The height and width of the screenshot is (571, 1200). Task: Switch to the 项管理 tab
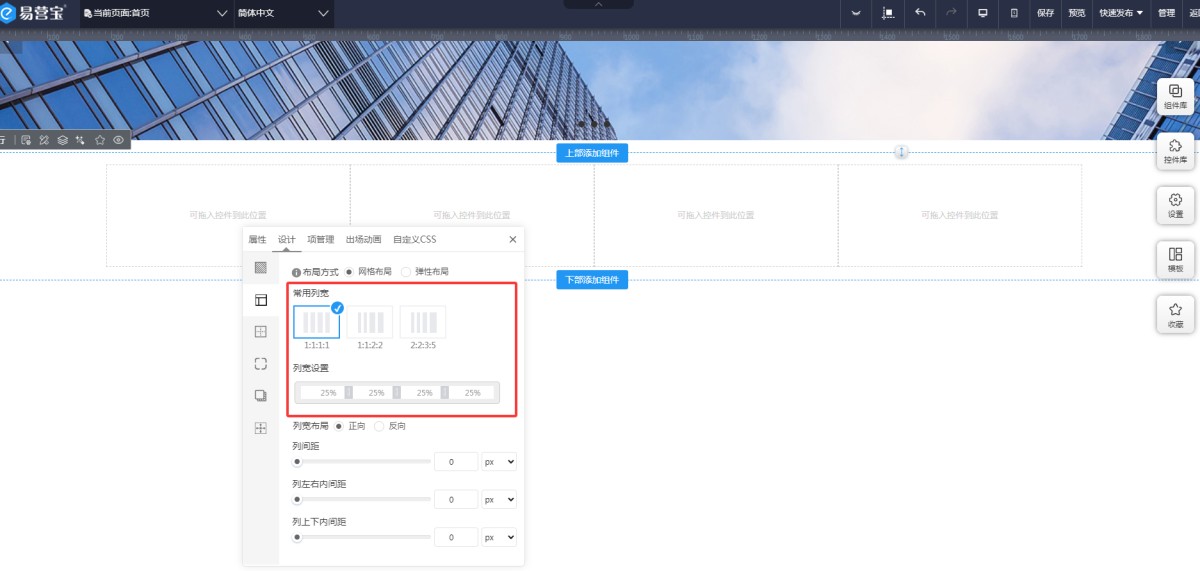tap(320, 239)
